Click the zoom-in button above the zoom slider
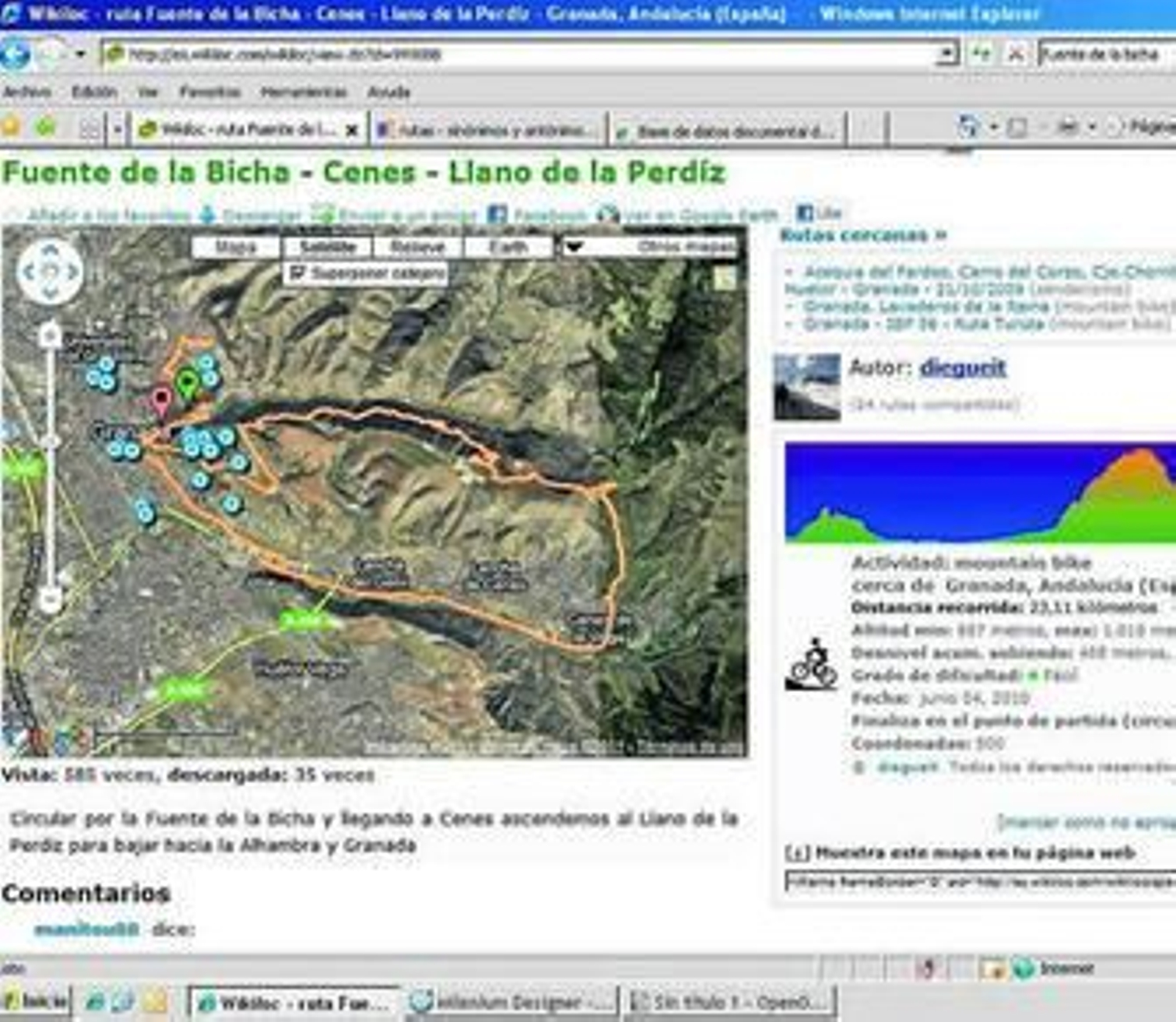Viewport: 1176px width, 1022px height. (x=50, y=336)
